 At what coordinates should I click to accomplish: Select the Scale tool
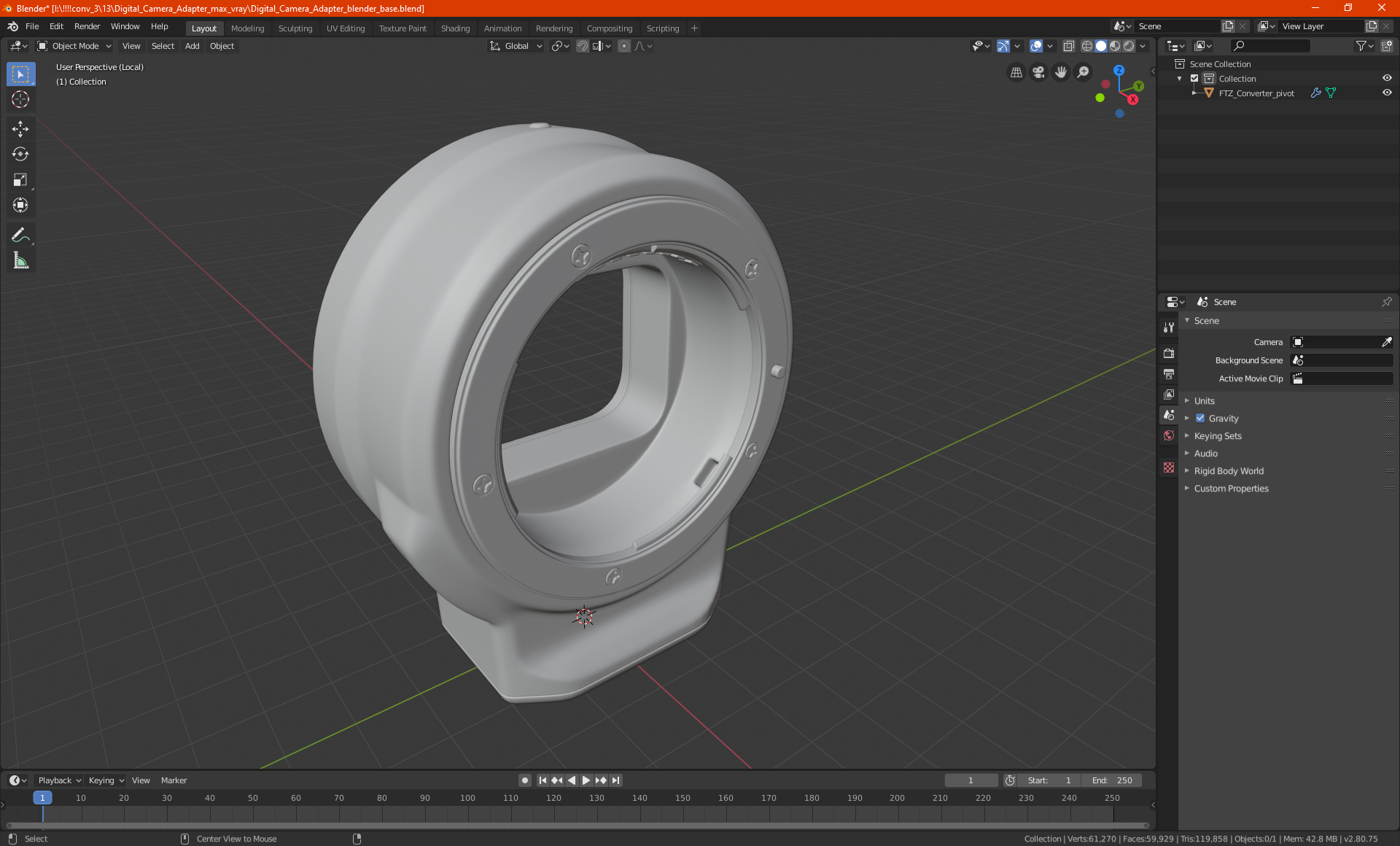click(x=20, y=179)
